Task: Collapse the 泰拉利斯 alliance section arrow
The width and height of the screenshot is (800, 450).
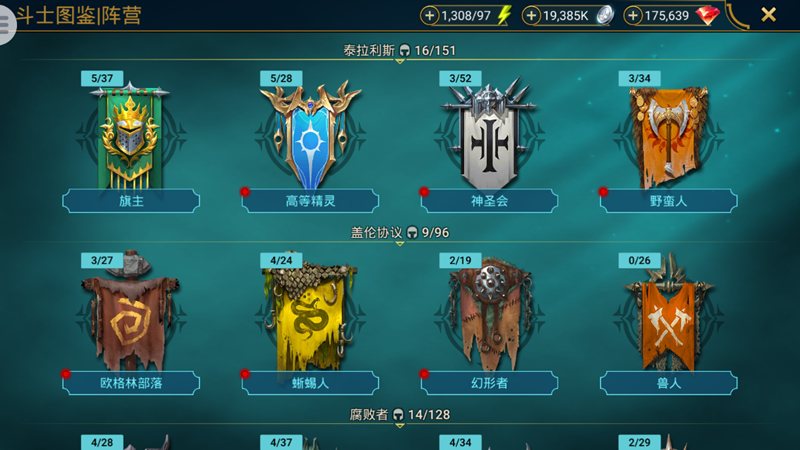Action: click(400, 61)
